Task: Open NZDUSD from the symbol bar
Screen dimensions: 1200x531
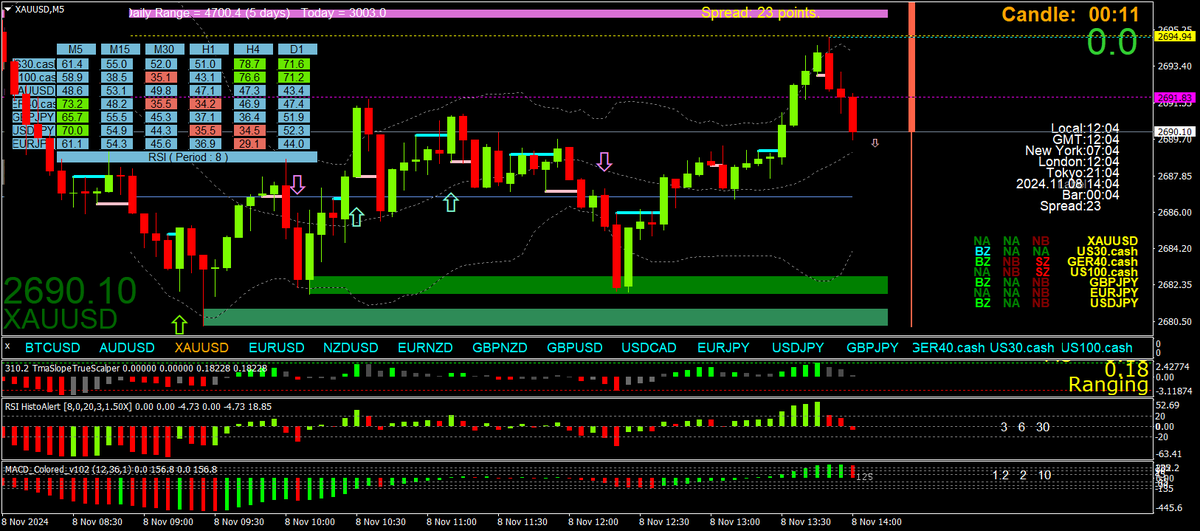Action: pos(350,347)
